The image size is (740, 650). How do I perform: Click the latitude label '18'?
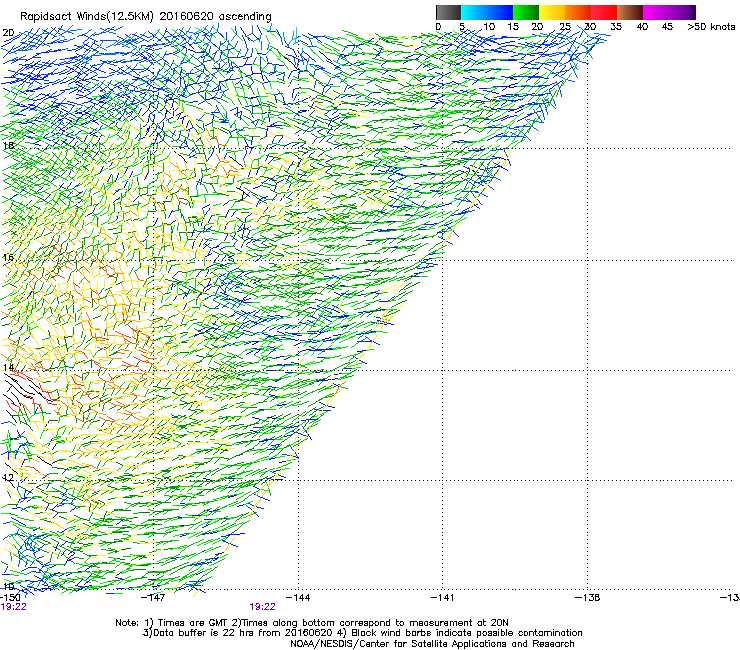click(8, 145)
